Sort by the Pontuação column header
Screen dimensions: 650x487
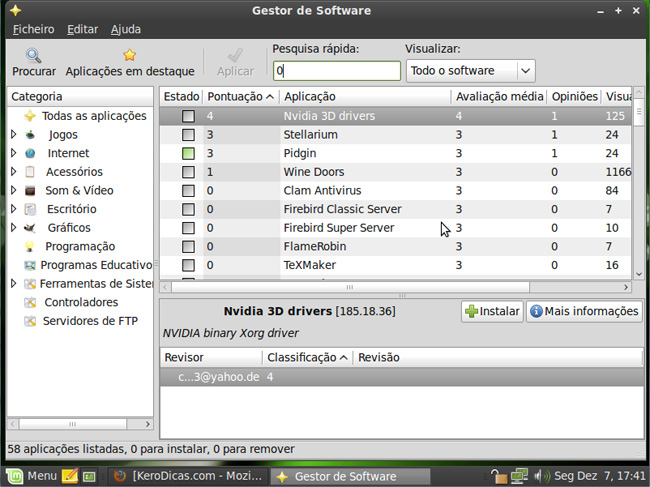point(240,97)
